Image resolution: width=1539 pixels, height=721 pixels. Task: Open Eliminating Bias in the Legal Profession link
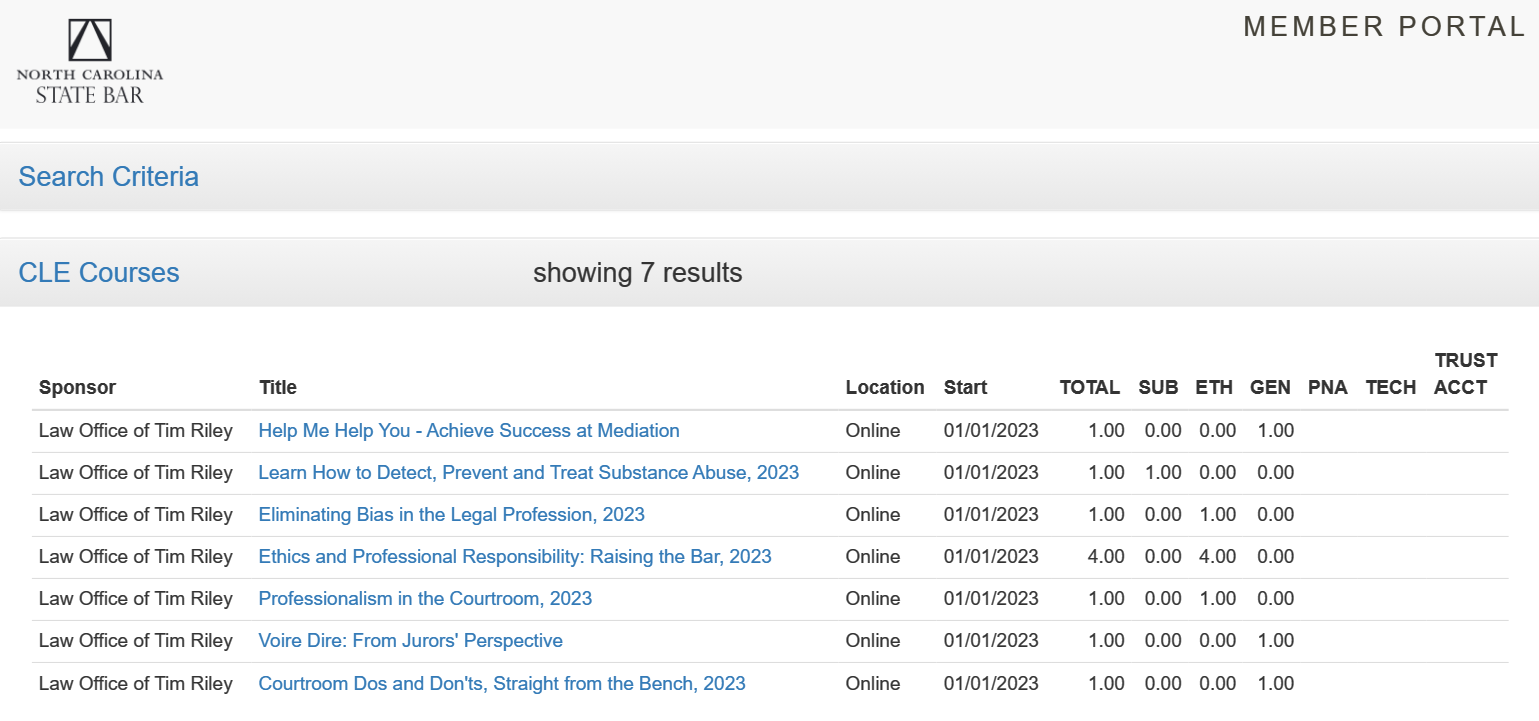(451, 515)
